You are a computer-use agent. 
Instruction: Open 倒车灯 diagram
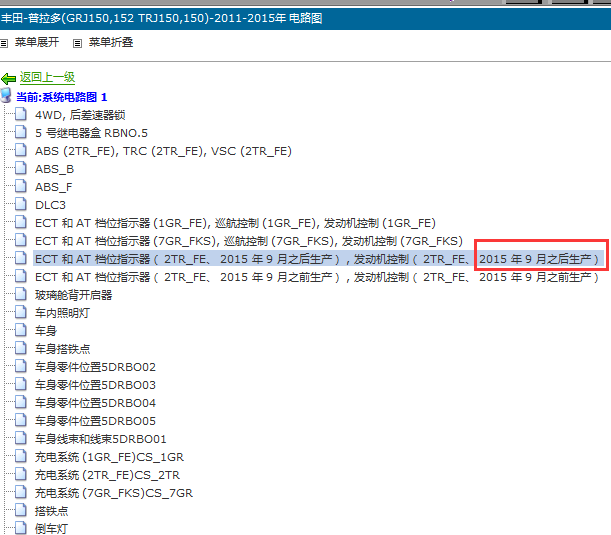51,529
